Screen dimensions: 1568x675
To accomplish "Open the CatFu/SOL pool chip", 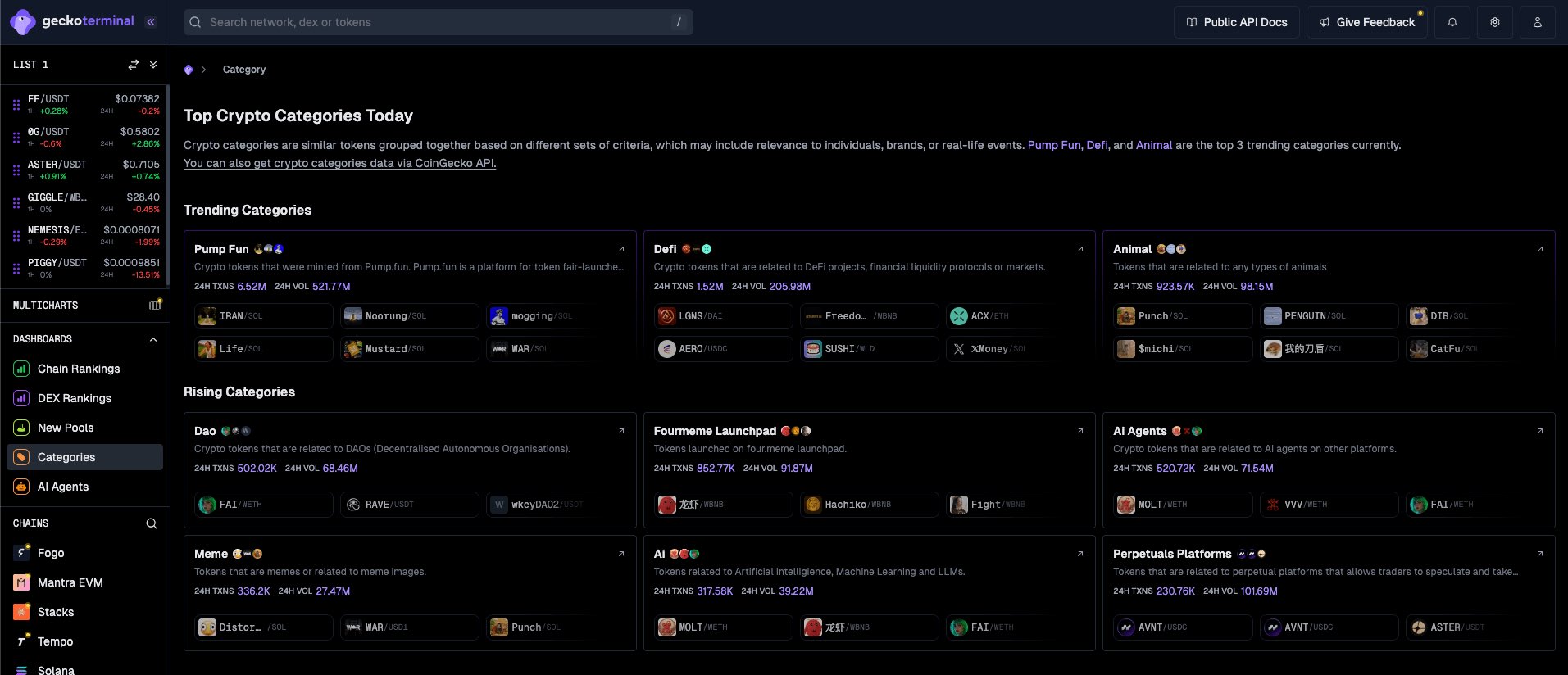I will tap(1475, 349).
